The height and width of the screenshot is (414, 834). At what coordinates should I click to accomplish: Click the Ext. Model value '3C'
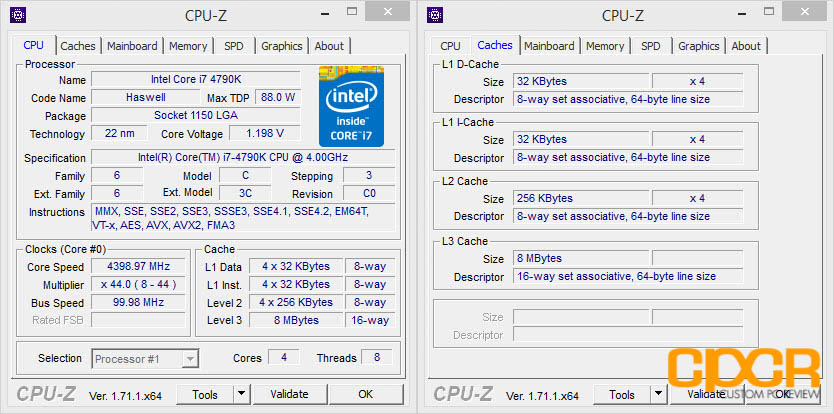tap(245, 193)
